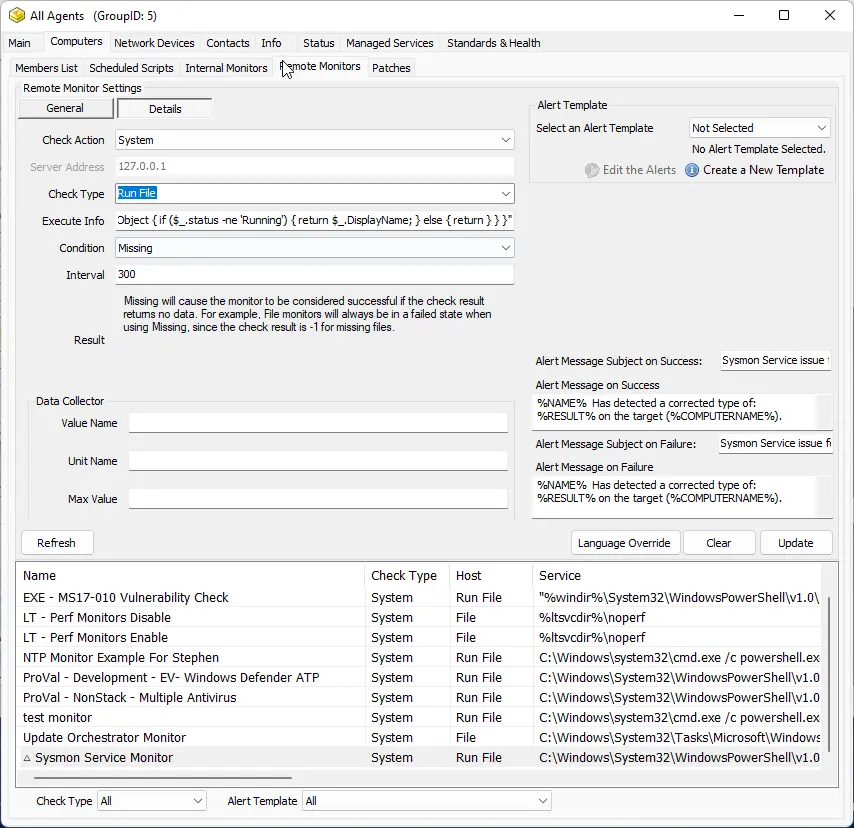Image resolution: width=854 pixels, height=828 pixels.
Task: Click the Execute Info field
Action: point(314,220)
